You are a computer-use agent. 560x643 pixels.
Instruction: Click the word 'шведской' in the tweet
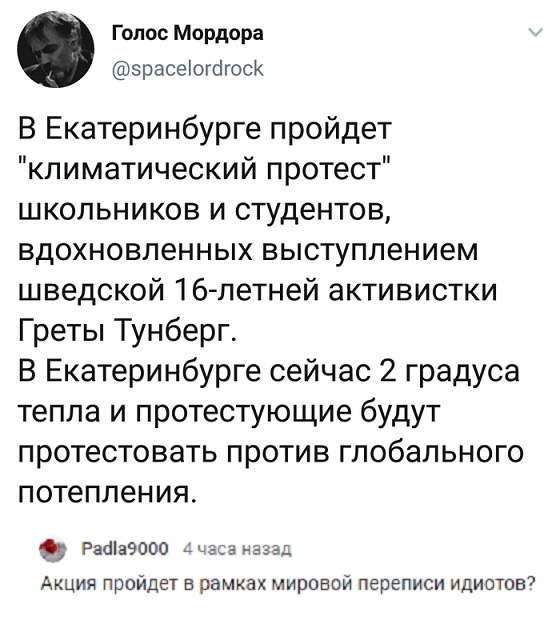[91, 291]
